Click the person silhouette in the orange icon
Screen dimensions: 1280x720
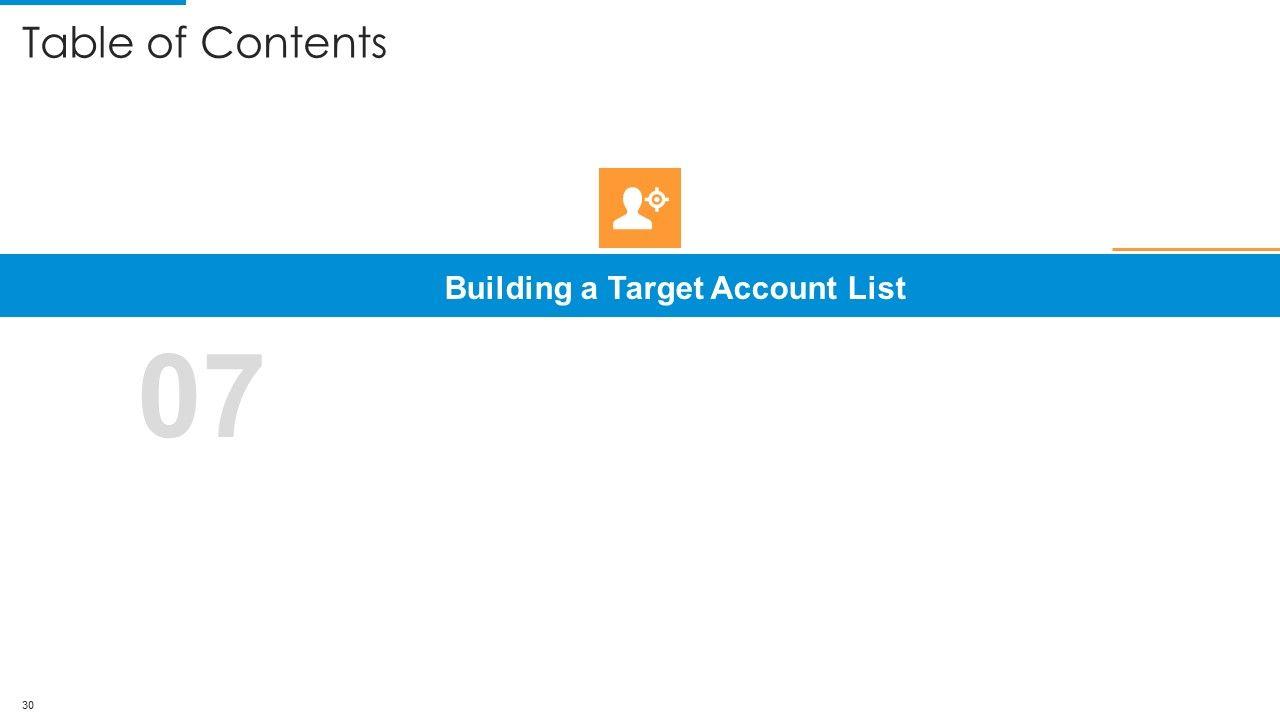[x=631, y=209]
